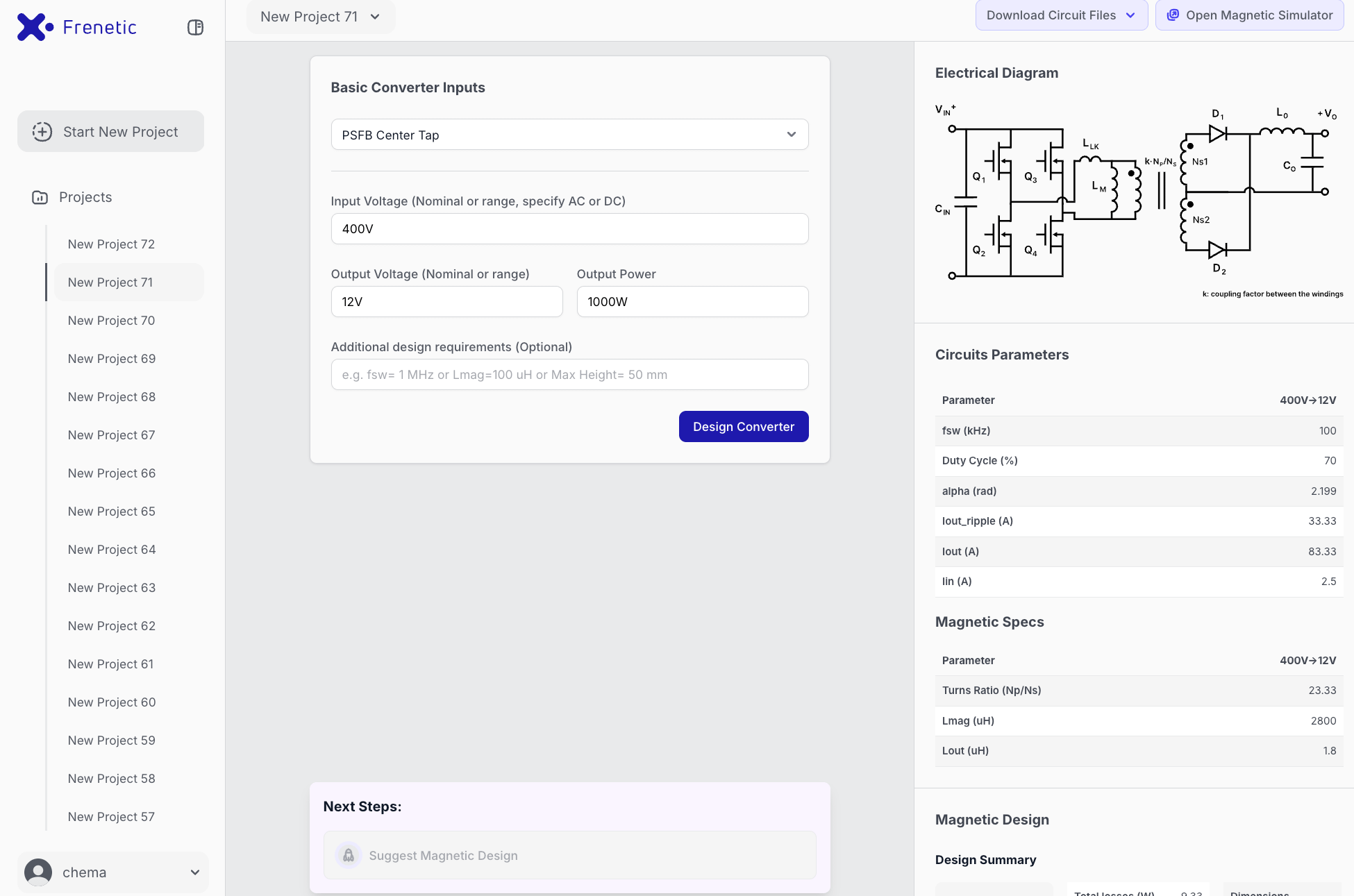Select New Project 71 in sidebar
The height and width of the screenshot is (896, 1354).
point(129,282)
